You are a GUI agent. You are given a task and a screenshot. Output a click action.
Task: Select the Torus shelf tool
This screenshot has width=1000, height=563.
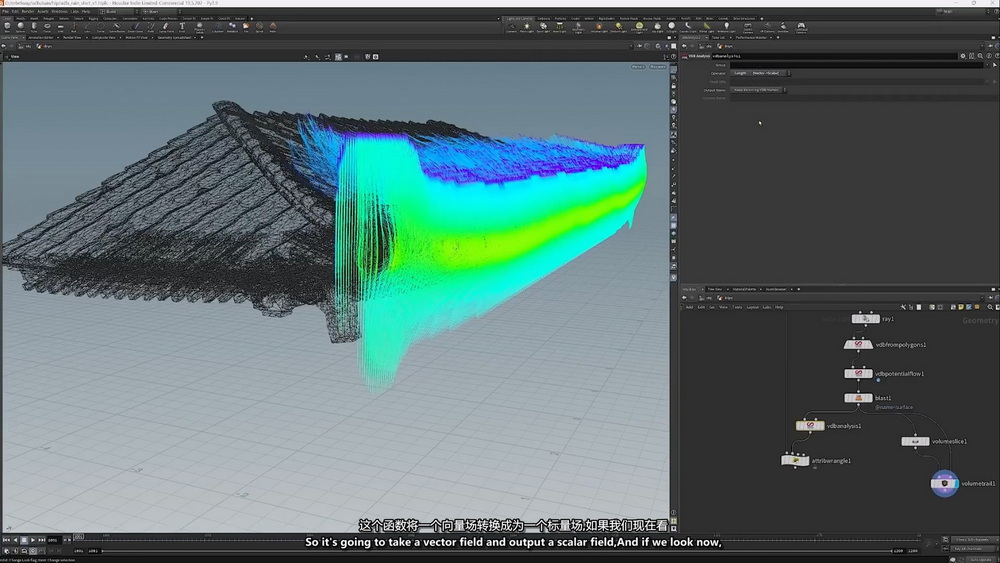[x=47, y=27]
